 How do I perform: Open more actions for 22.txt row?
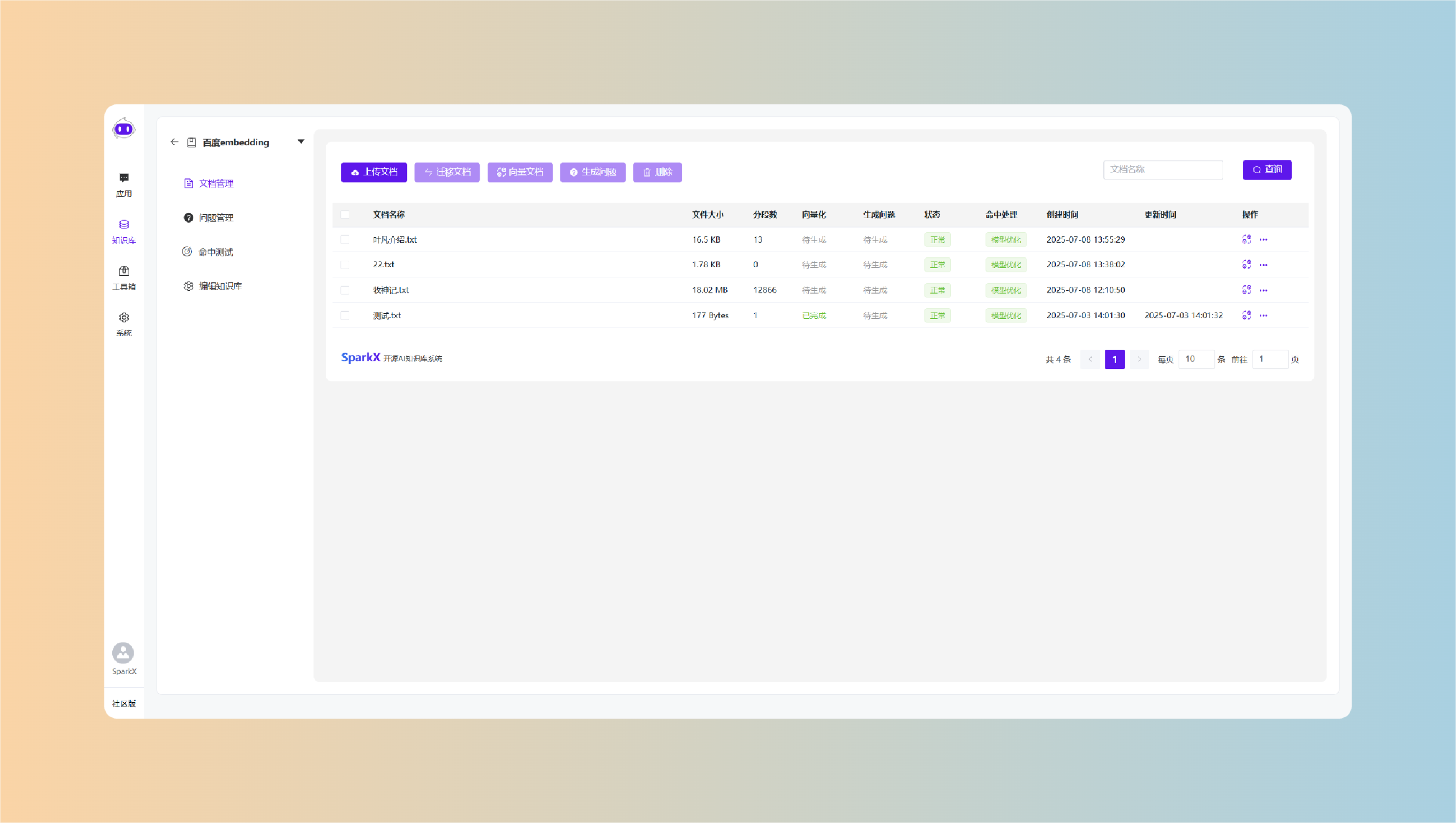coord(1263,265)
